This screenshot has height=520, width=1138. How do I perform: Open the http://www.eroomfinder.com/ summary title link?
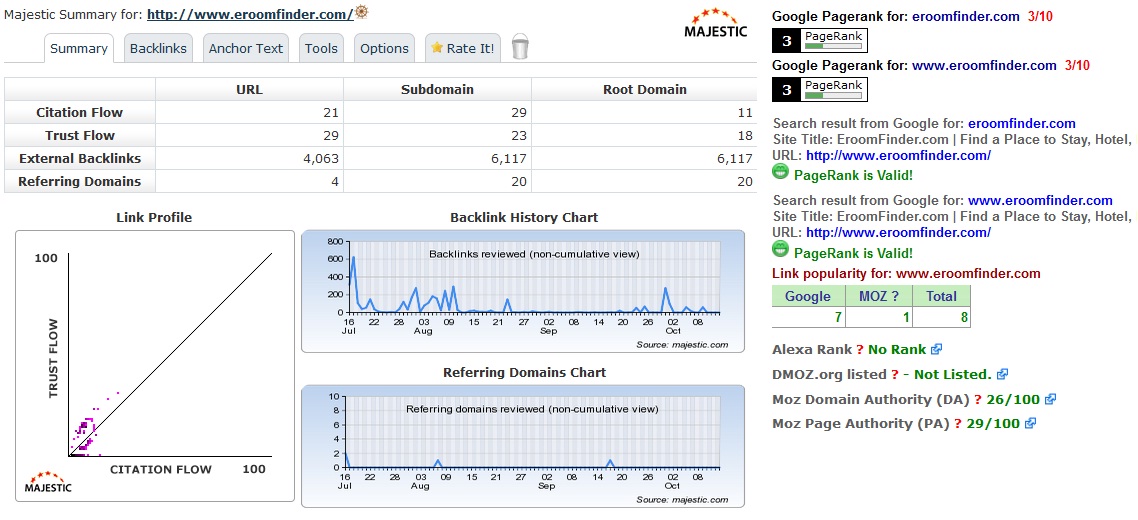pyautogui.click(x=250, y=14)
